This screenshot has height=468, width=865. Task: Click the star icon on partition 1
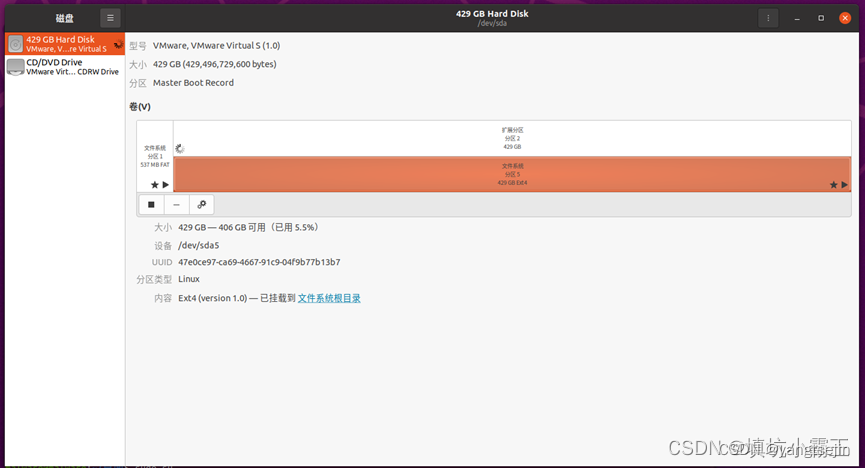click(x=154, y=185)
